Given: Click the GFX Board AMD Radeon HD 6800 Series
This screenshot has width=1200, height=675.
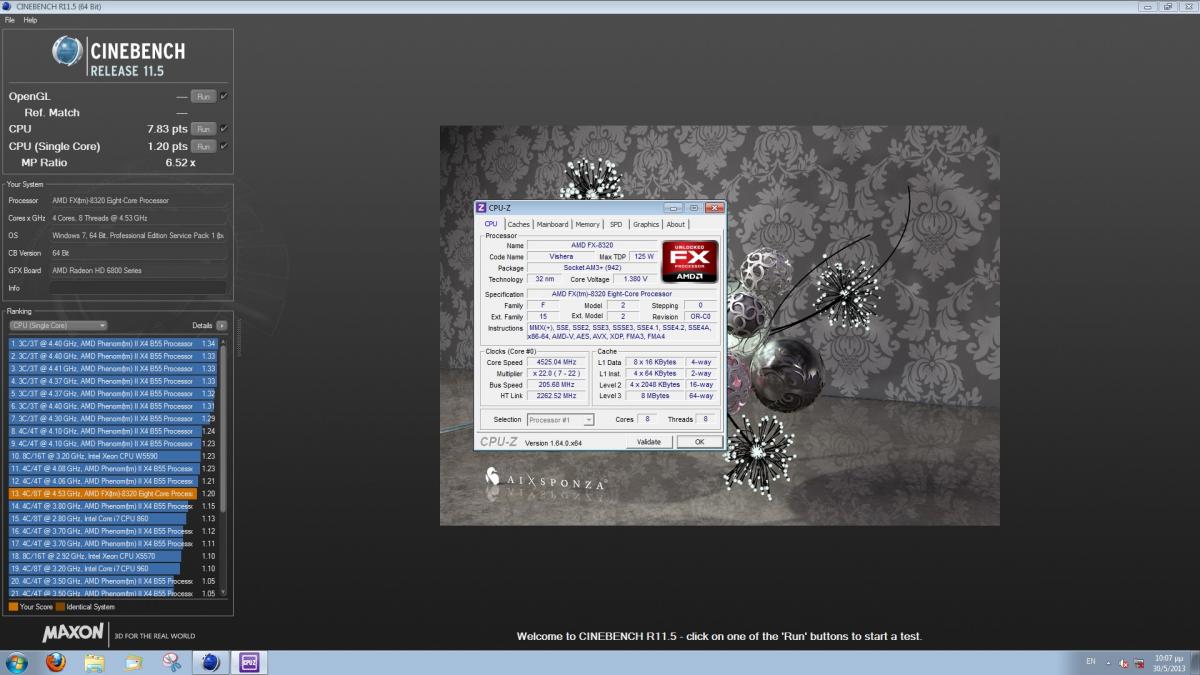Looking at the screenshot, I should (138, 270).
